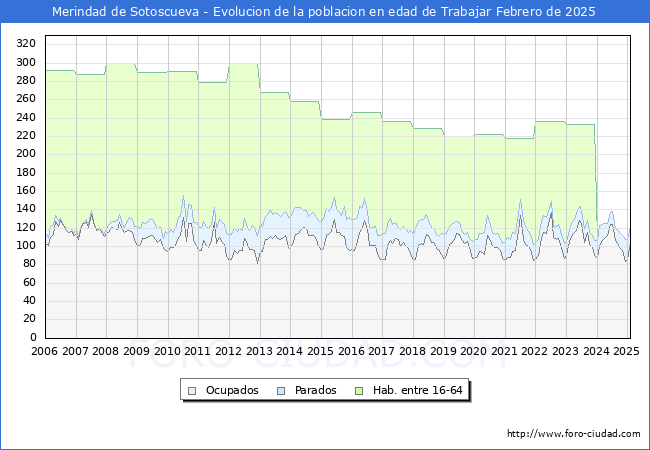Click the 2008 x-axis label
650x450 pixels.
coord(106,351)
